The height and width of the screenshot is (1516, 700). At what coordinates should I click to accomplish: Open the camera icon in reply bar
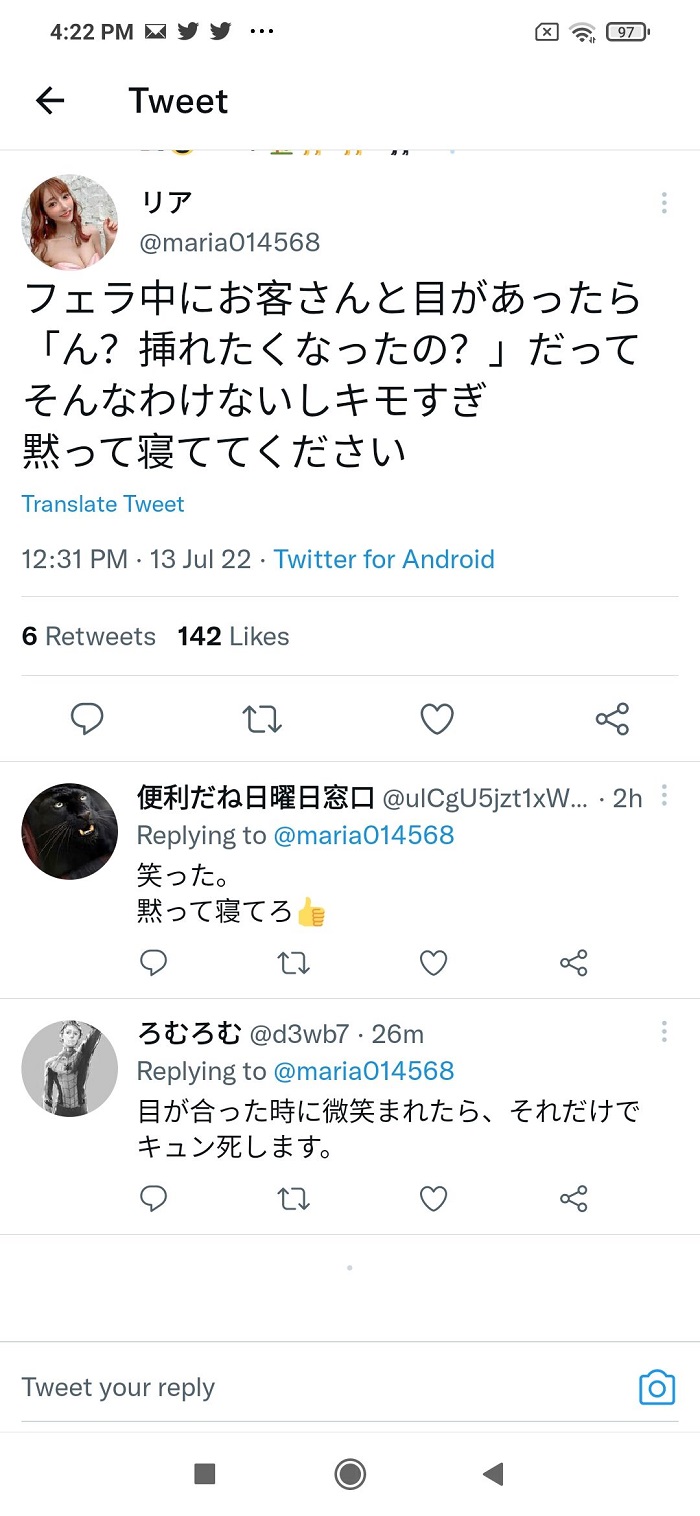[657, 1387]
